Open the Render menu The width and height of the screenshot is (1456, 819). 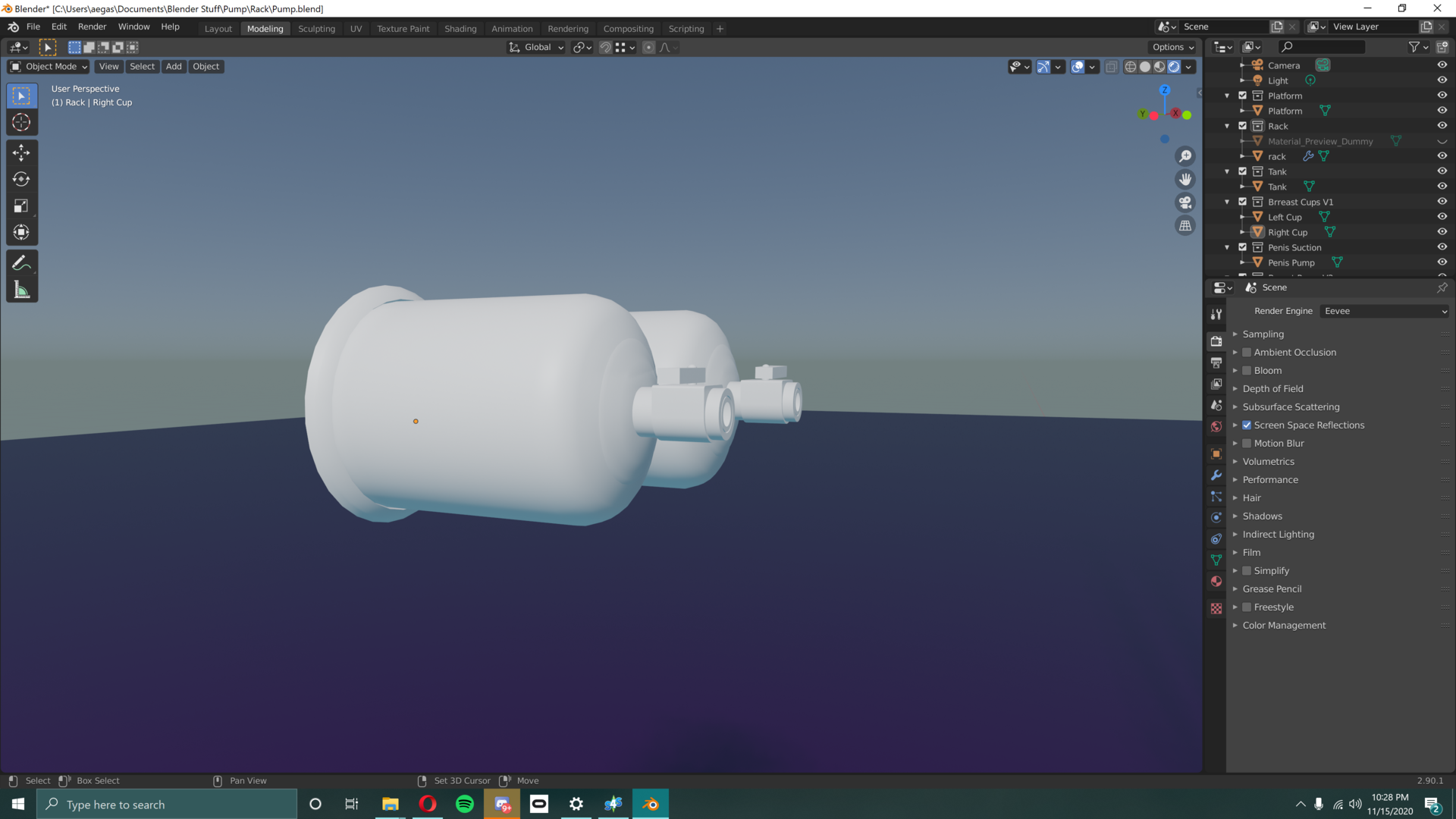92,27
